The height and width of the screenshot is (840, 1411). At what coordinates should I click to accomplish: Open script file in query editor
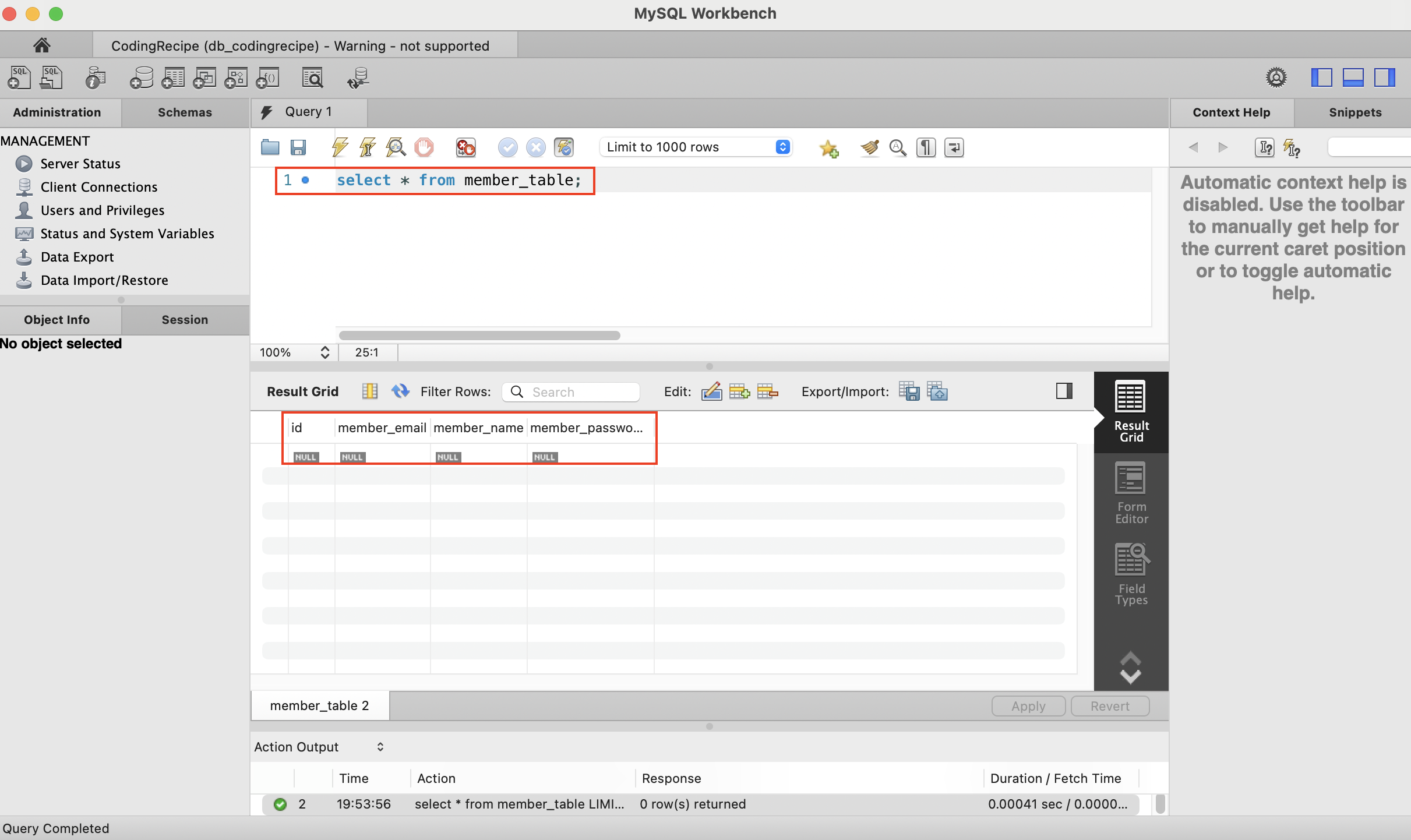click(270, 147)
